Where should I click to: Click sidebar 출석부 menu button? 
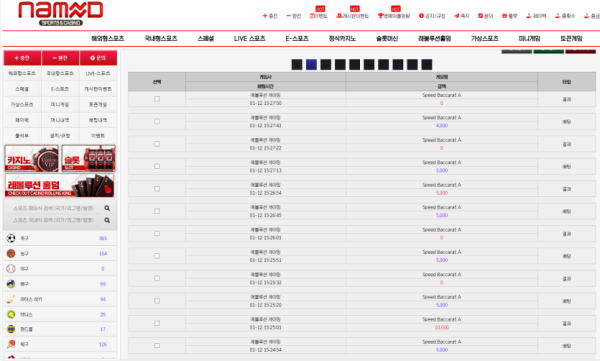point(22,136)
